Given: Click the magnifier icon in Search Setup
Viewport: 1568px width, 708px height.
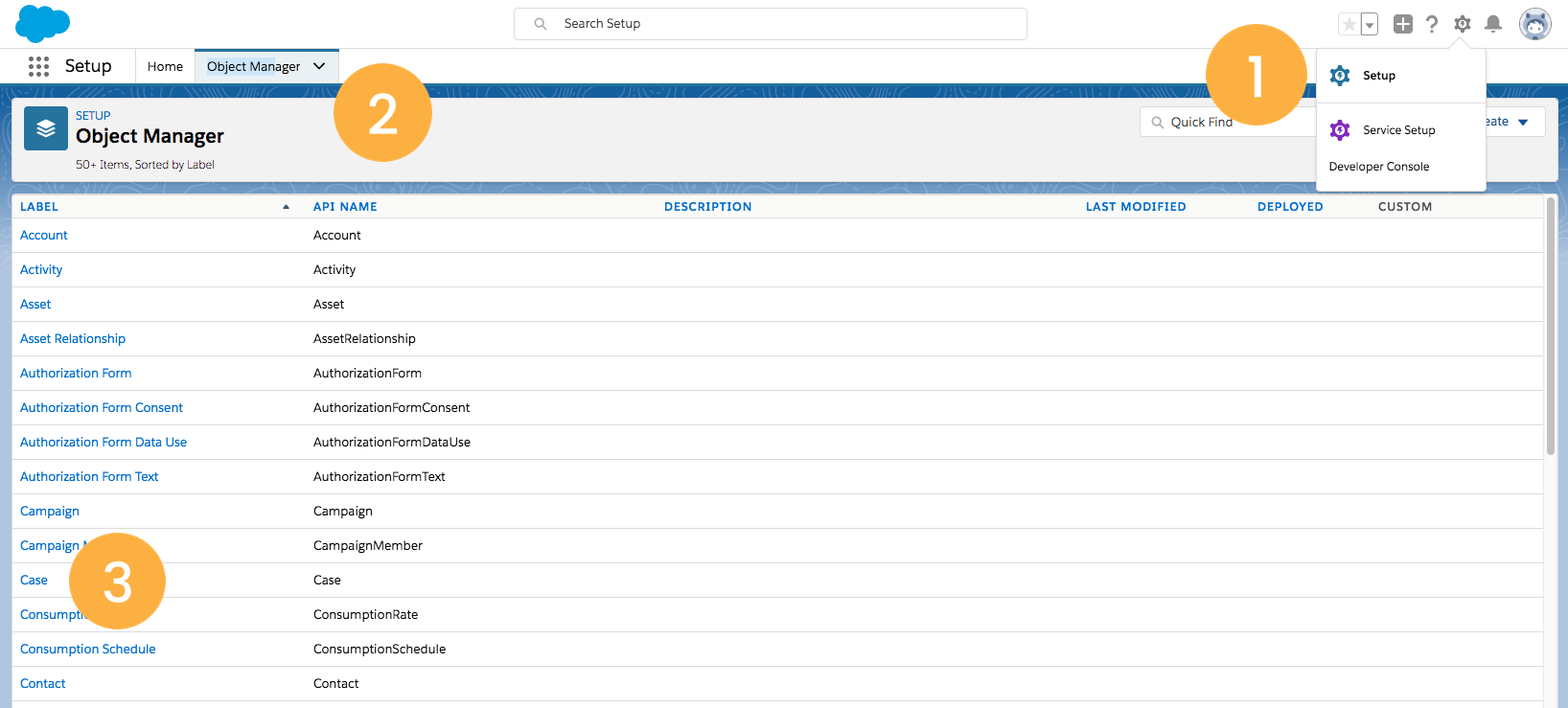Looking at the screenshot, I should (541, 24).
